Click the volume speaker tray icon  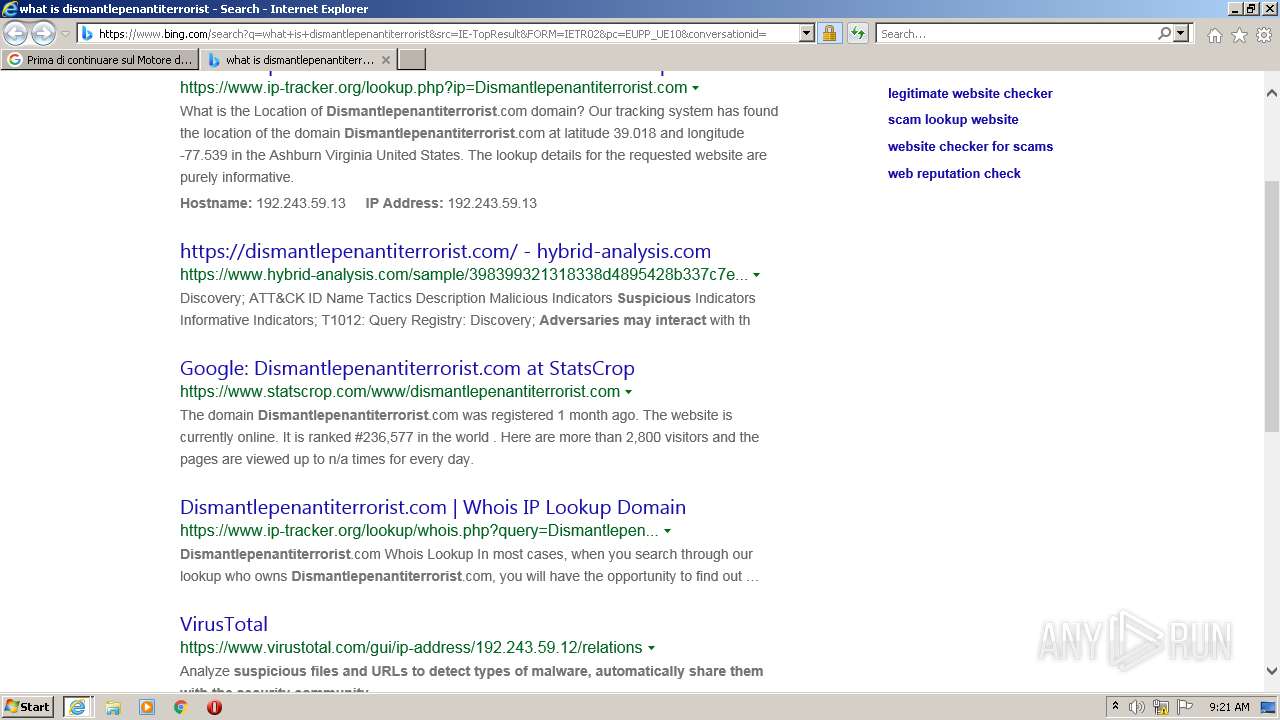pyautogui.click(x=1137, y=707)
